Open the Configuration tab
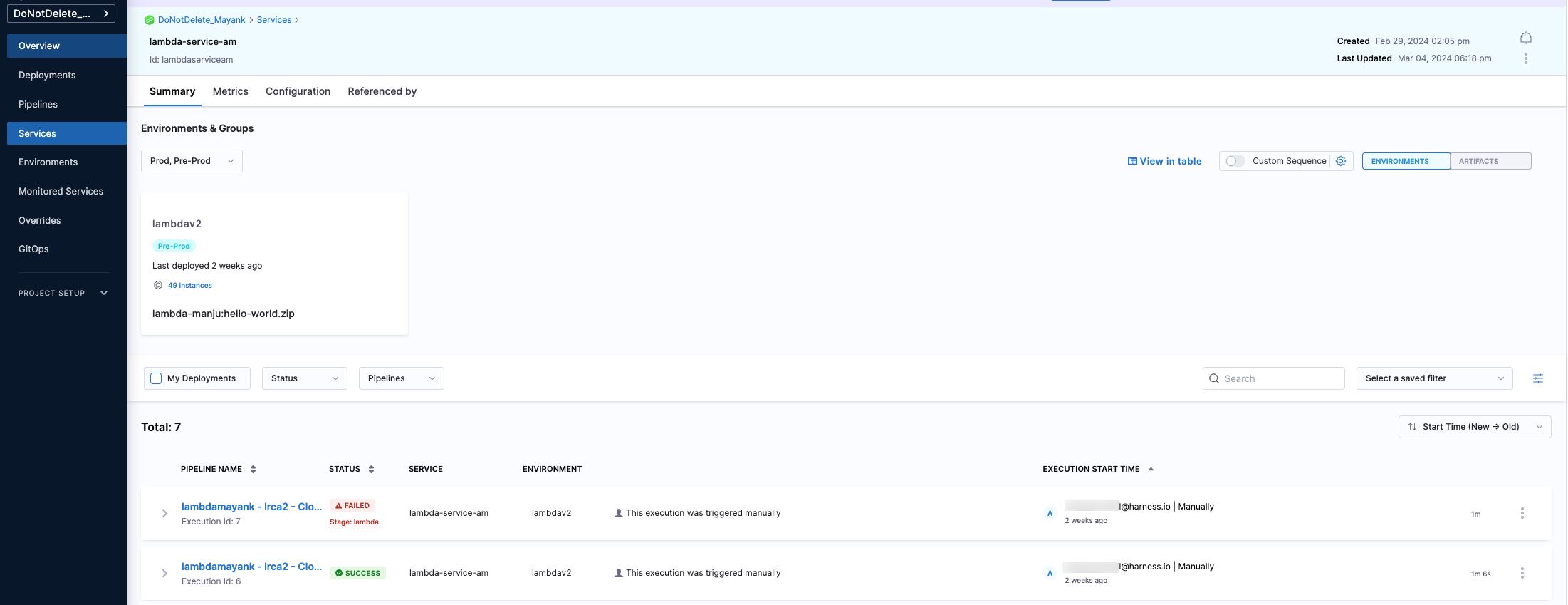1568x605 pixels. click(298, 91)
